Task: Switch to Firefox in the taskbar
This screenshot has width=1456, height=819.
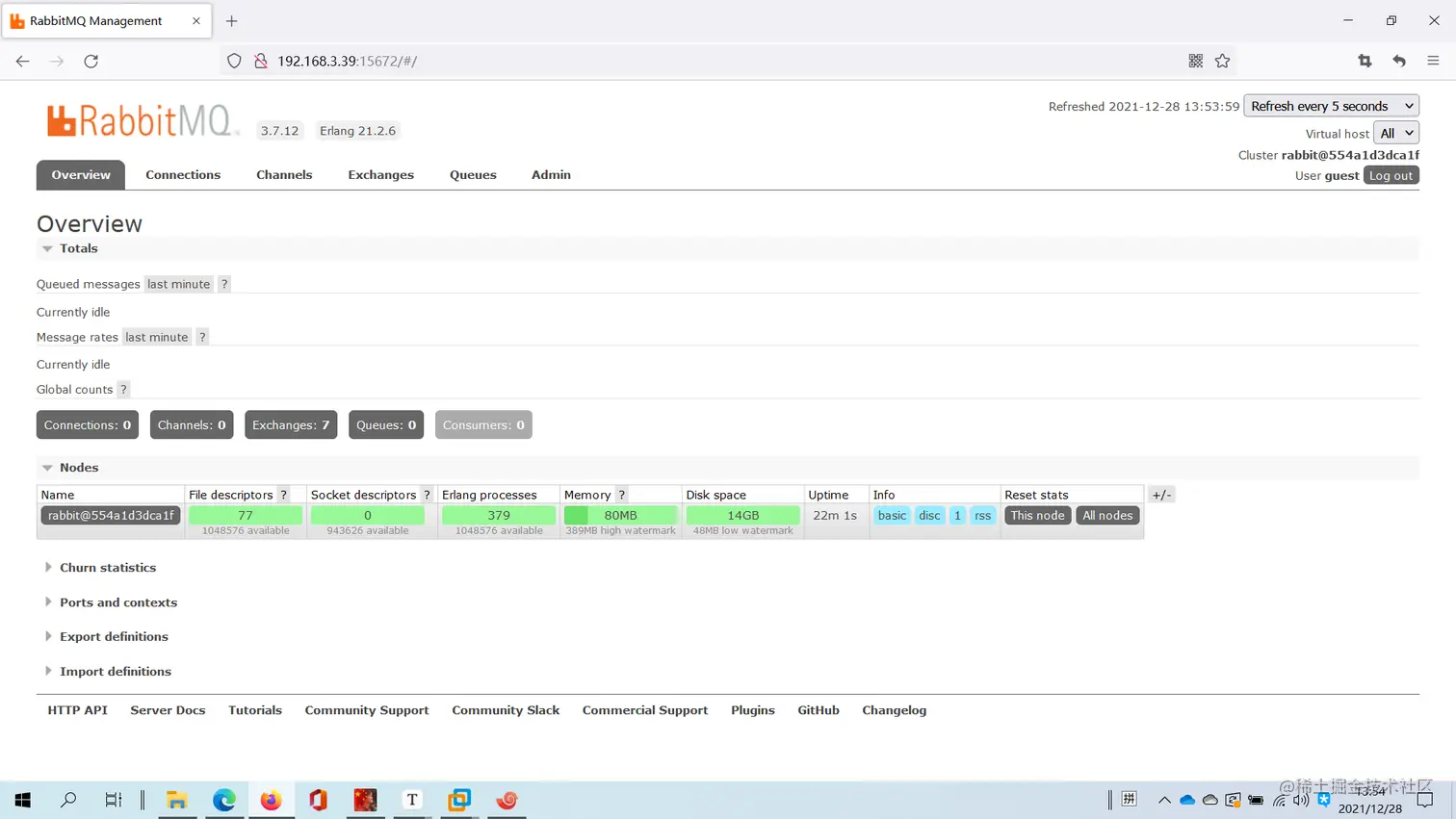Action: 271,800
